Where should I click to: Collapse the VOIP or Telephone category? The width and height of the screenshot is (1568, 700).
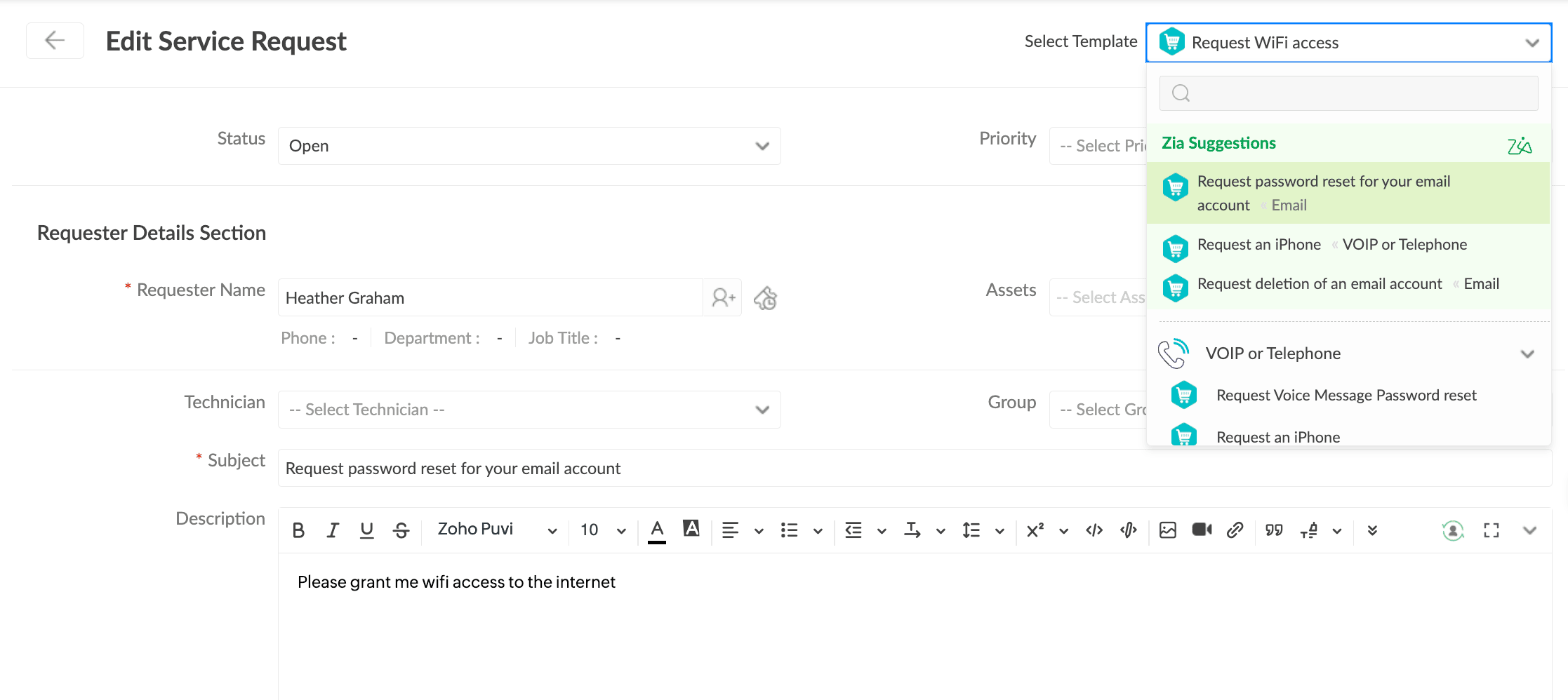click(1527, 354)
